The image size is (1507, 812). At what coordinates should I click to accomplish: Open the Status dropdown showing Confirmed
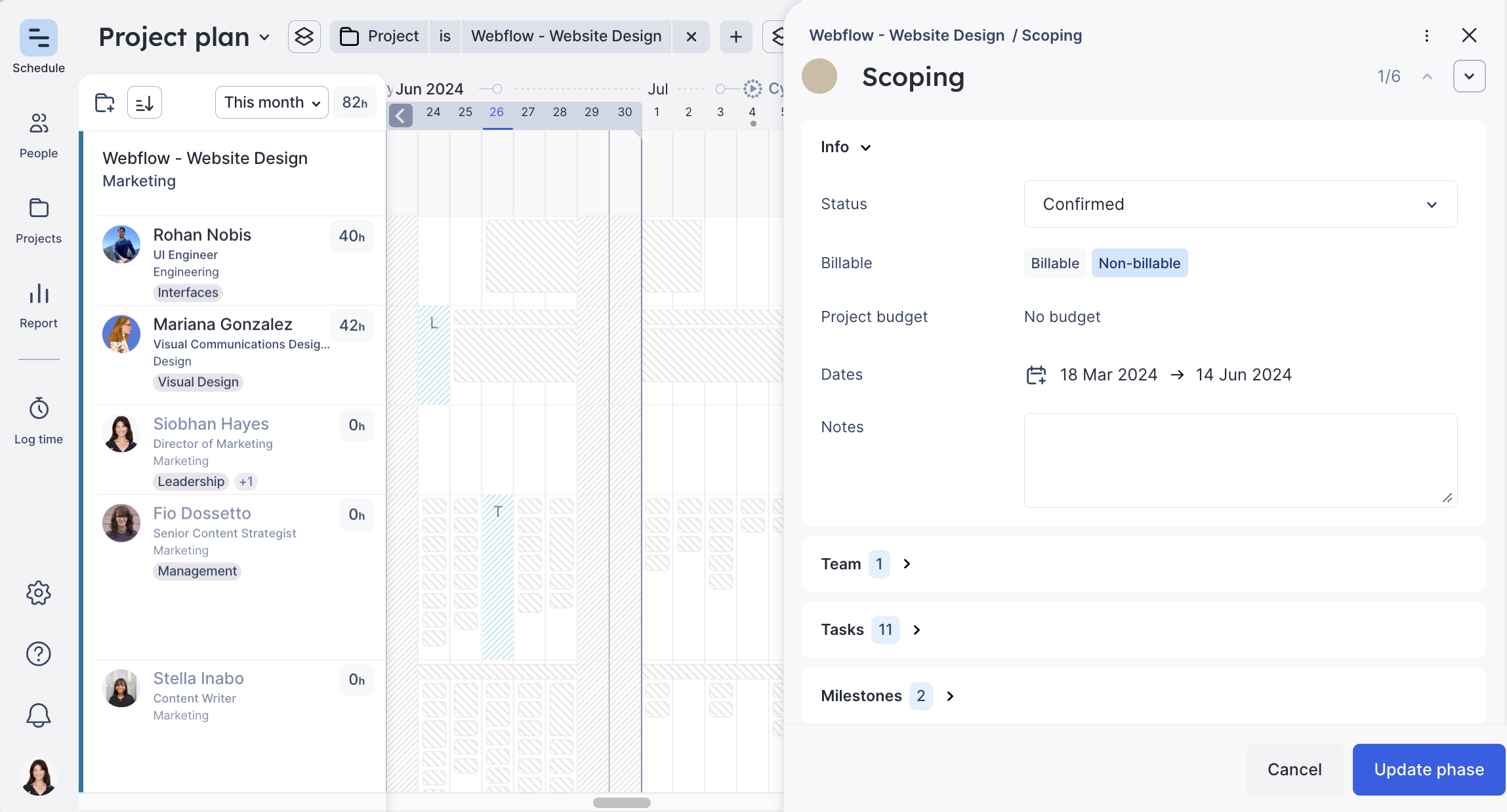(x=1239, y=204)
